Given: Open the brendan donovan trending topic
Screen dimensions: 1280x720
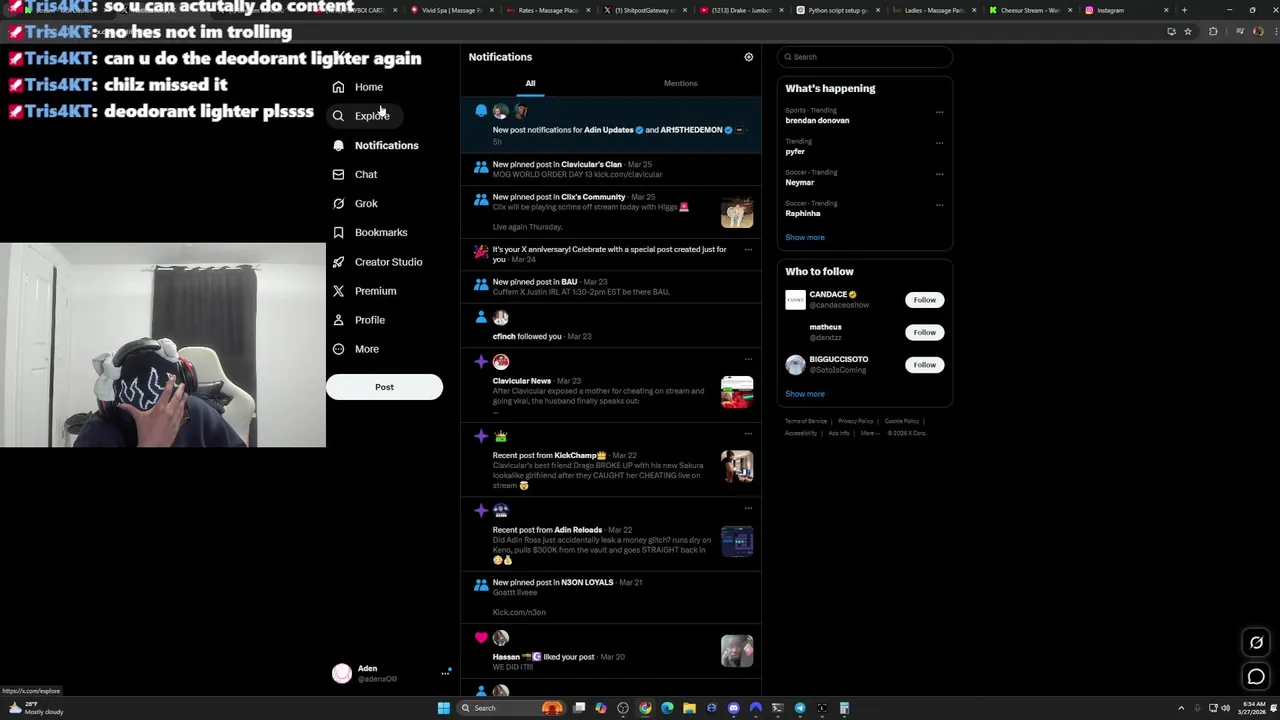Looking at the screenshot, I should pos(817,120).
